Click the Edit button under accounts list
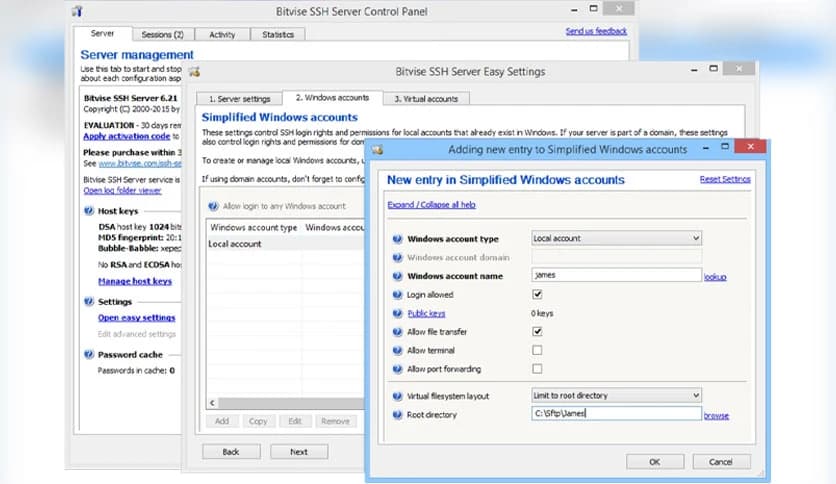 [295, 421]
